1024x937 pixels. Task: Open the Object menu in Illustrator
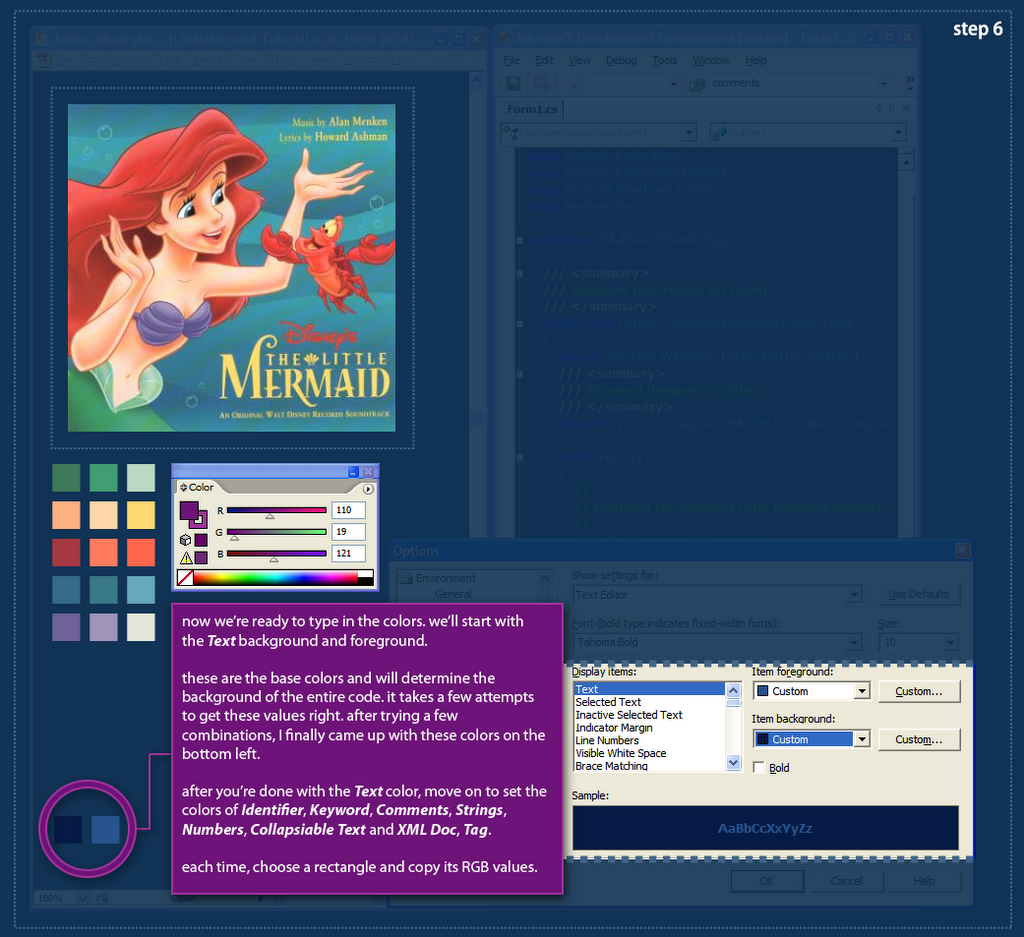click(131, 59)
